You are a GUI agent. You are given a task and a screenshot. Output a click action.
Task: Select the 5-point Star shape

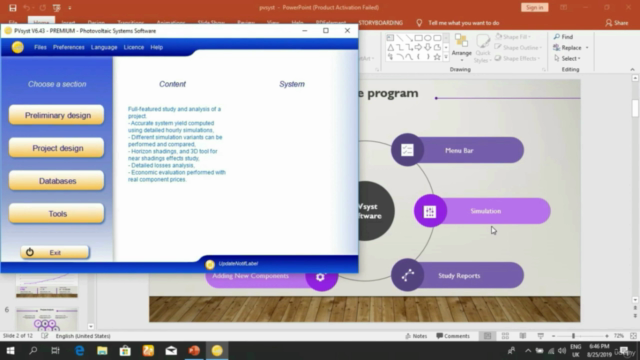coord(437,57)
